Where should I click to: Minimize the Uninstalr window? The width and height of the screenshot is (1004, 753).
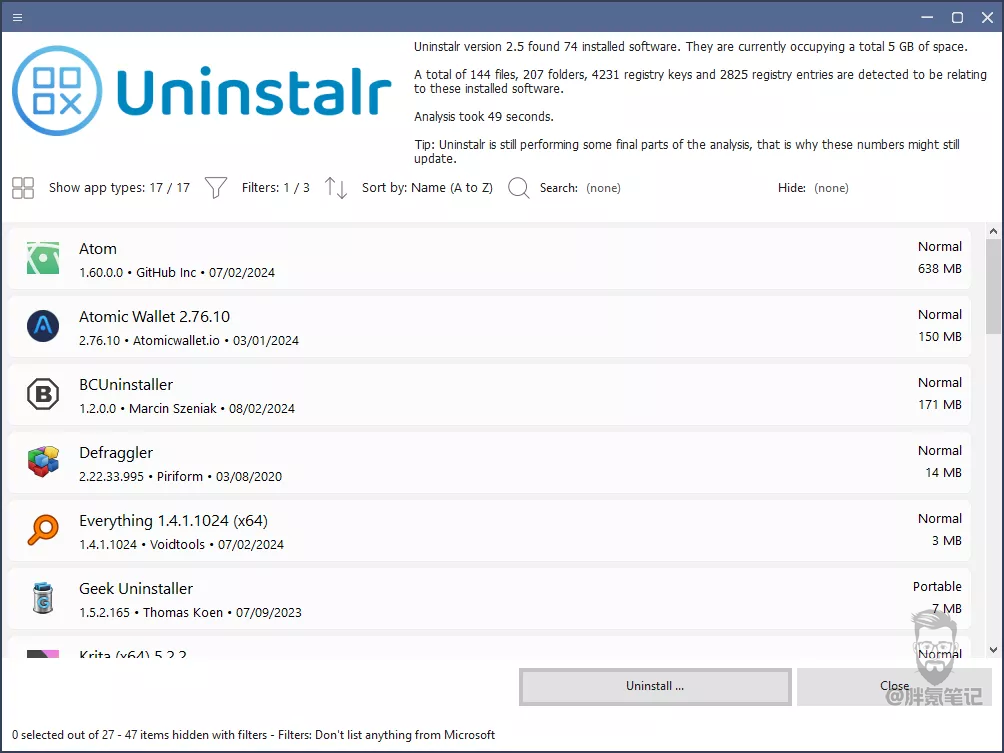pos(927,17)
